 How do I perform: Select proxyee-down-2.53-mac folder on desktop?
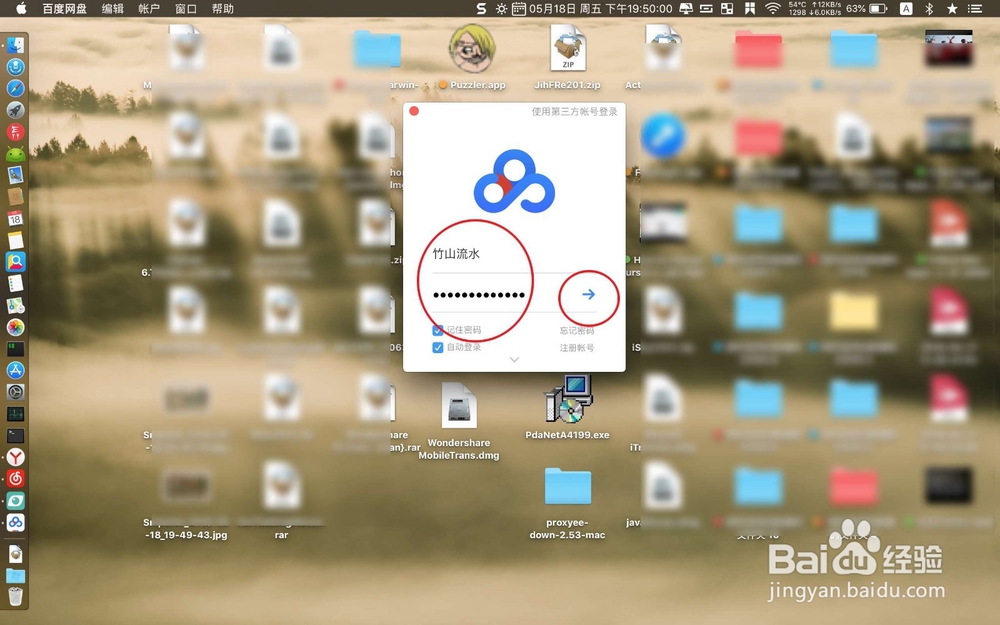click(567, 504)
